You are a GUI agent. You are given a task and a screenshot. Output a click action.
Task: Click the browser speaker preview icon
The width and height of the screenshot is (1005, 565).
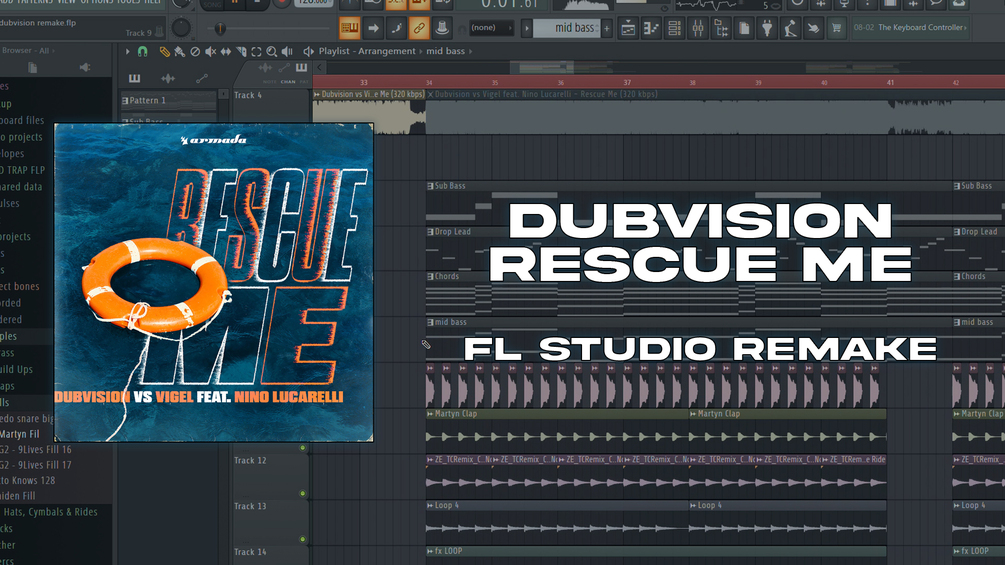(x=85, y=67)
